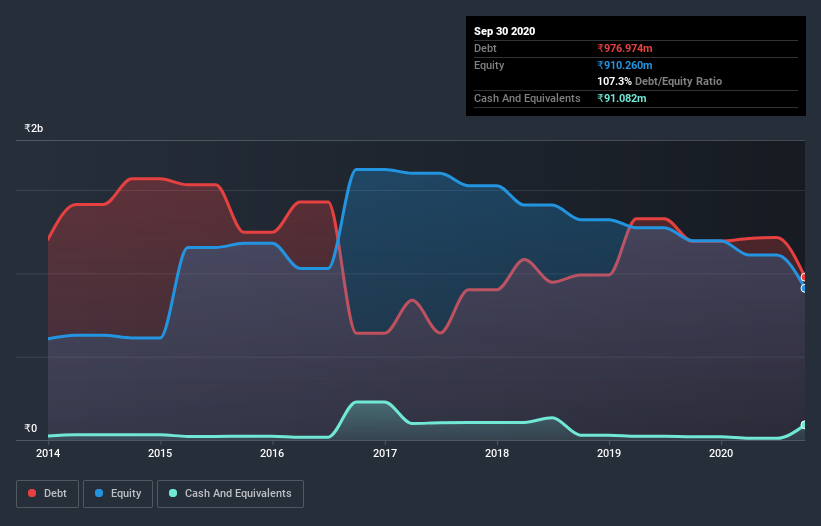
Task: Click the teal Cash endpoint marker
Action: click(x=804, y=425)
